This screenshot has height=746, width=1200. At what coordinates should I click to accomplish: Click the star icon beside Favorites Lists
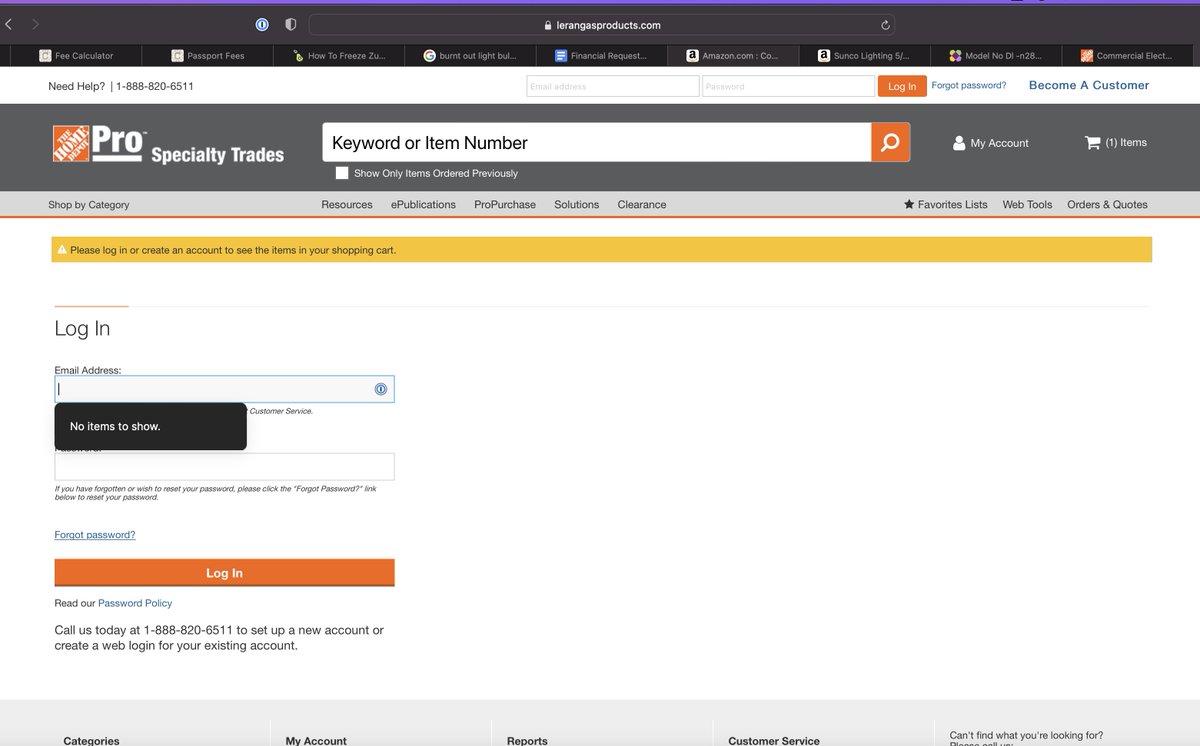click(909, 204)
